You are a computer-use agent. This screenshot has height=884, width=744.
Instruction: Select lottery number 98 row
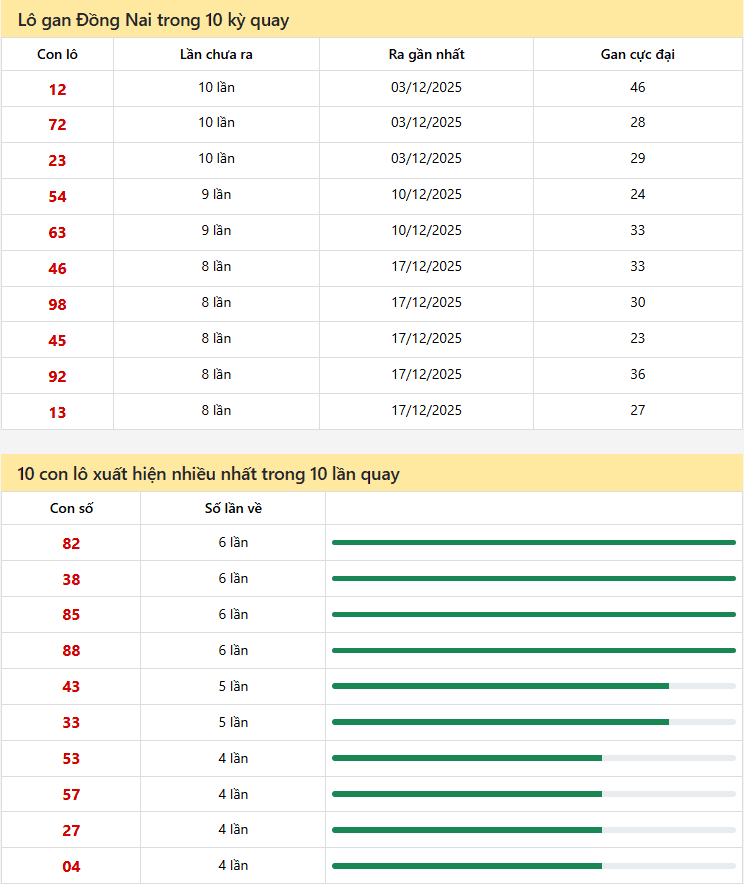(57, 304)
